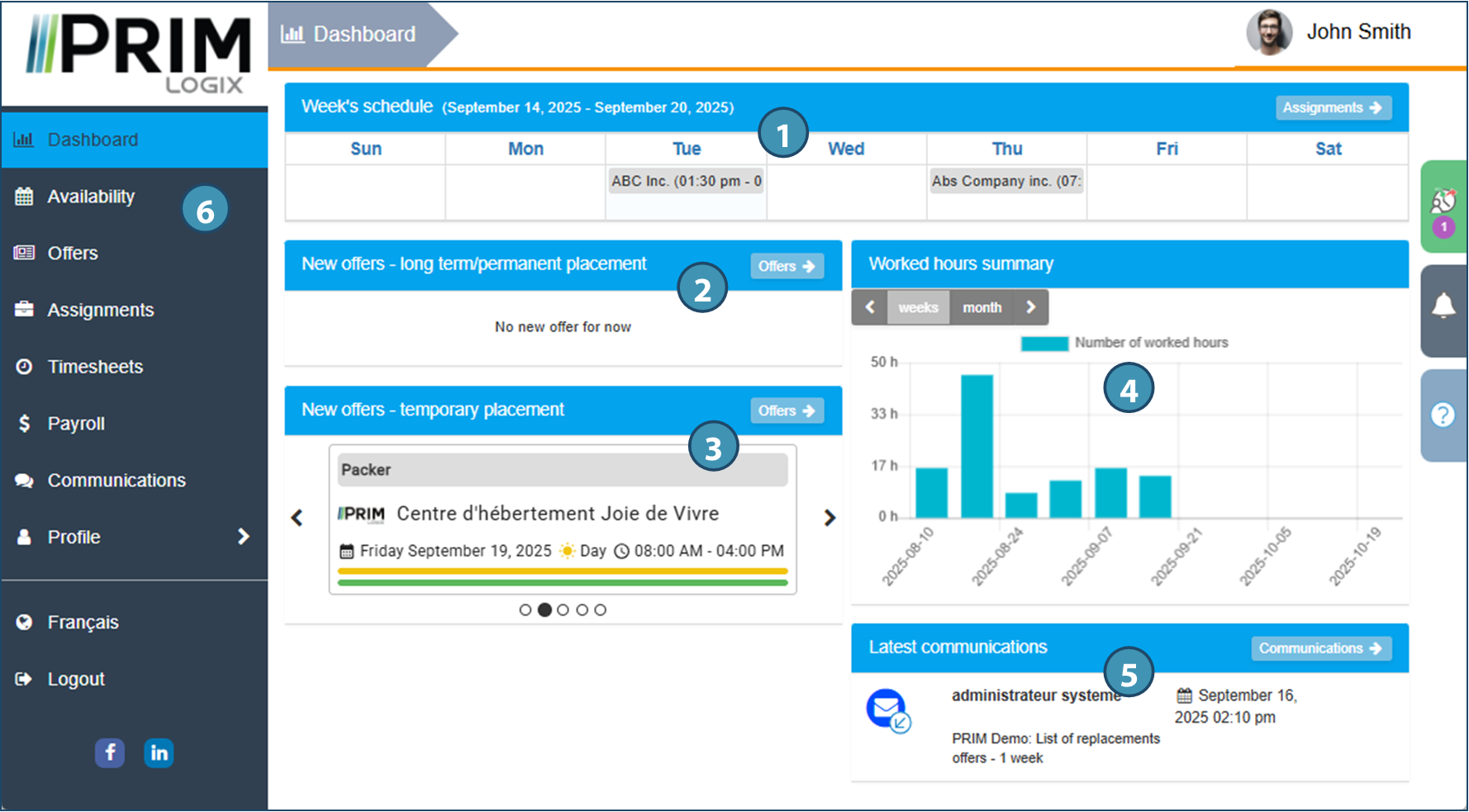Click the Communications button in Latest communications
1469x812 pixels.
point(1320,648)
